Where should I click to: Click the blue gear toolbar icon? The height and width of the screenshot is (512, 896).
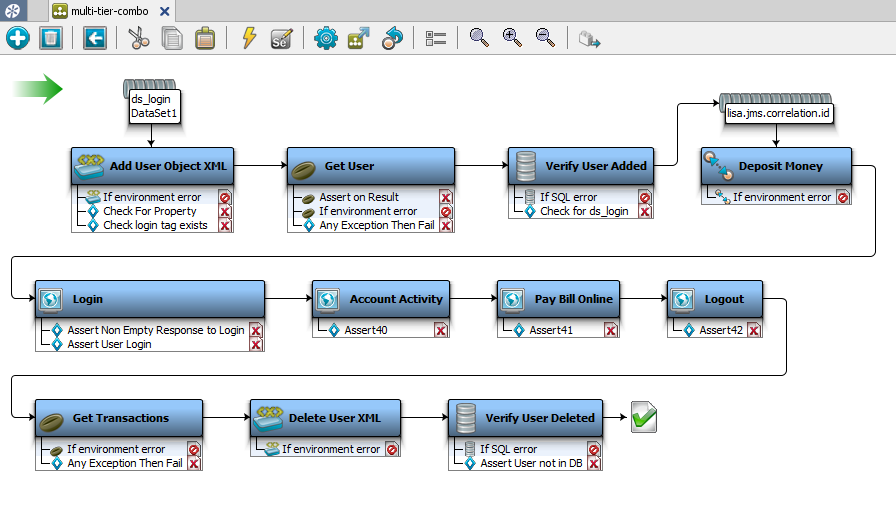(x=326, y=38)
